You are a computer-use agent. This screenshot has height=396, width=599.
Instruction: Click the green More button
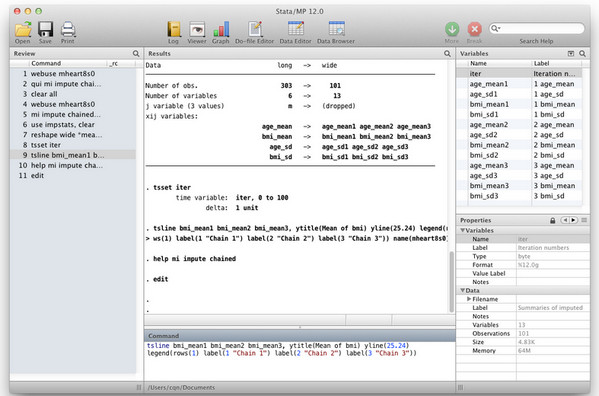click(452, 29)
